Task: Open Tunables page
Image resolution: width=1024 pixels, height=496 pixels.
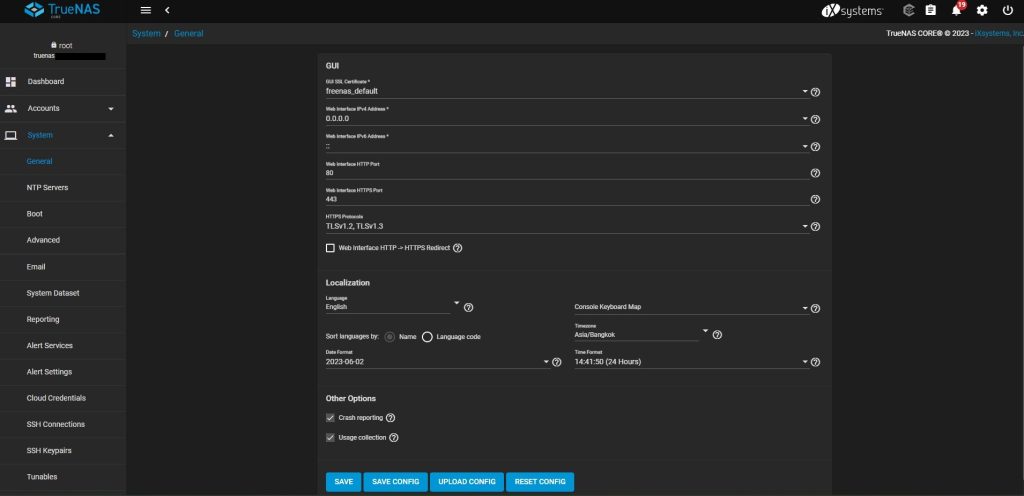Action: click(42, 476)
